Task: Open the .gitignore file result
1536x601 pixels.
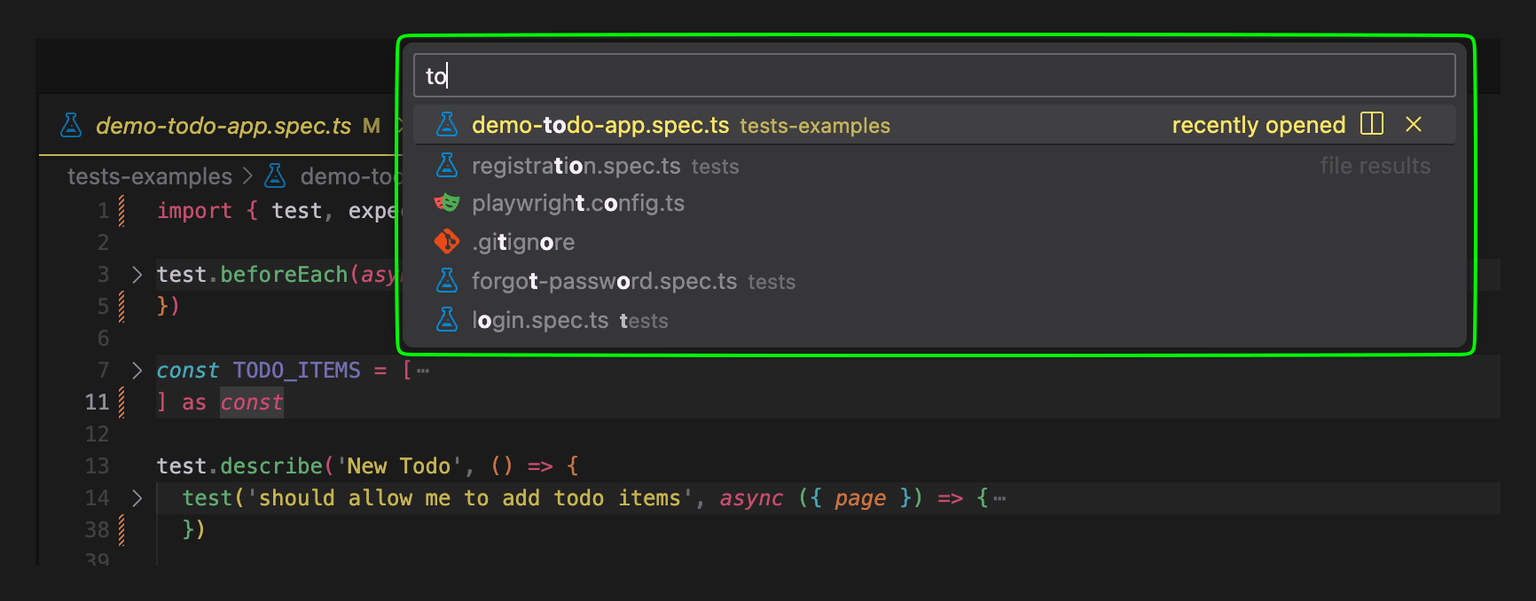Action: [x=934, y=243]
